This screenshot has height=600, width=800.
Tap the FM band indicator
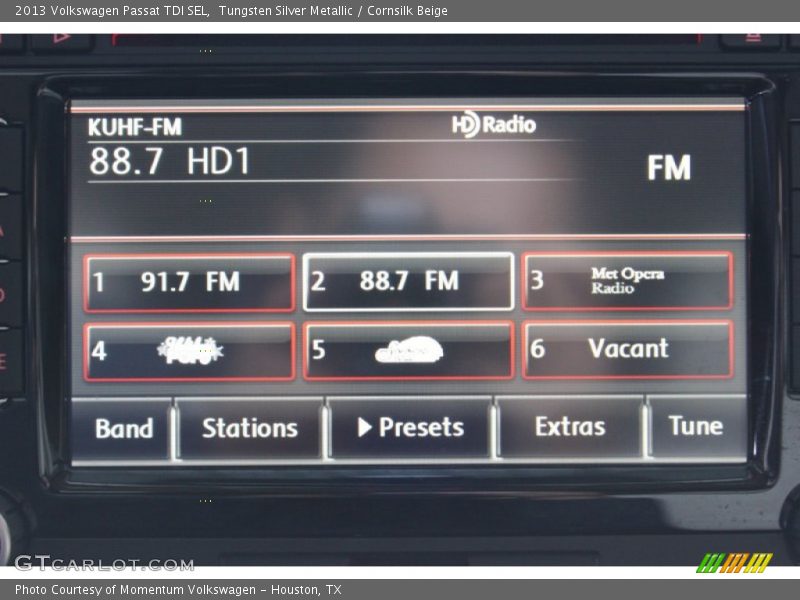point(671,168)
